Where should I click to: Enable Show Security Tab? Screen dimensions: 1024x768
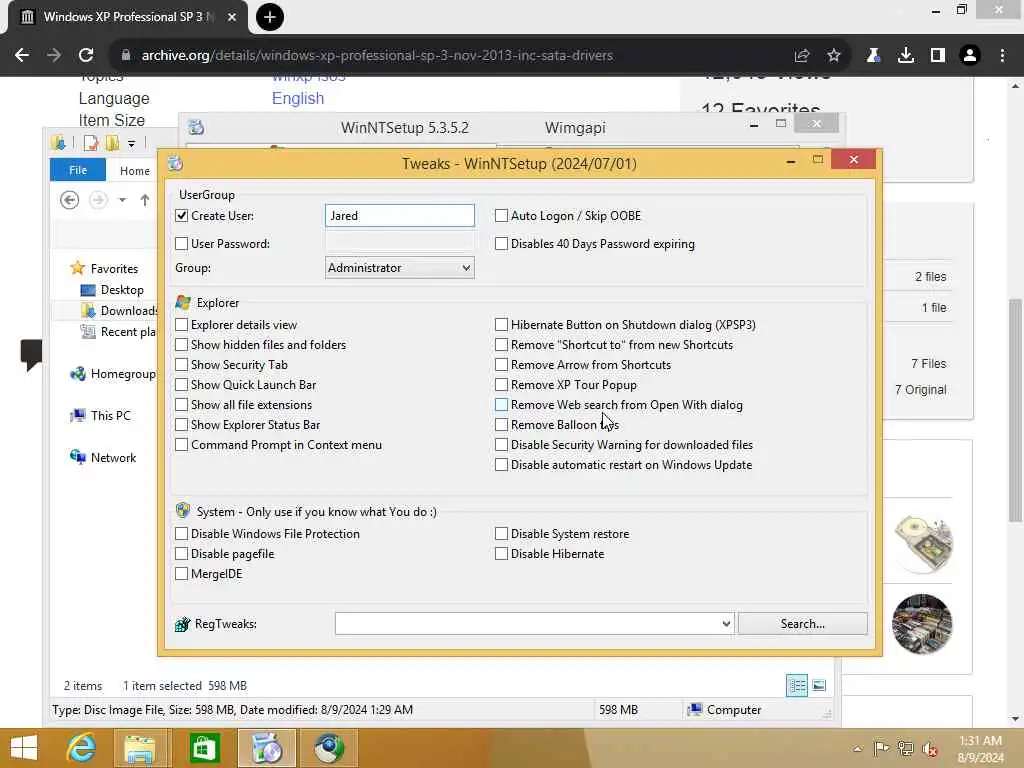tap(182, 365)
